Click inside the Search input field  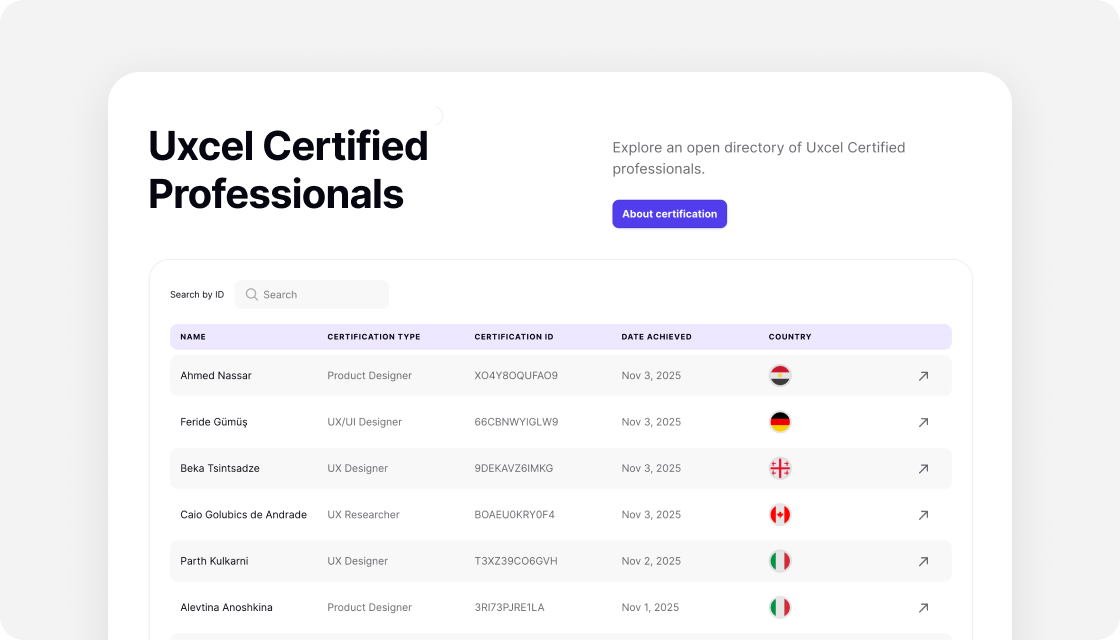pyautogui.click(x=310, y=294)
